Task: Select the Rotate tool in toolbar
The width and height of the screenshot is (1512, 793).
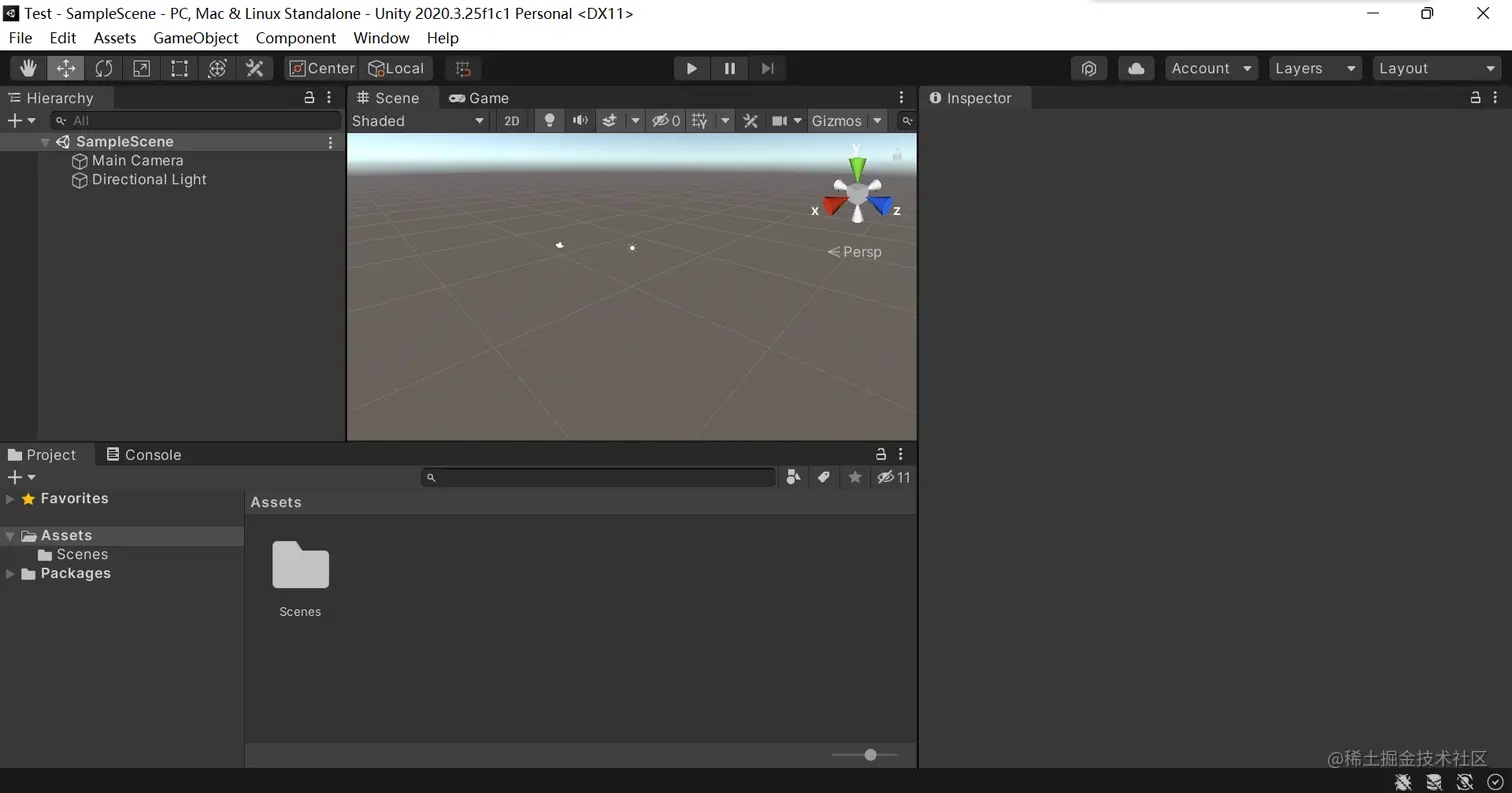Action: [103, 68]
